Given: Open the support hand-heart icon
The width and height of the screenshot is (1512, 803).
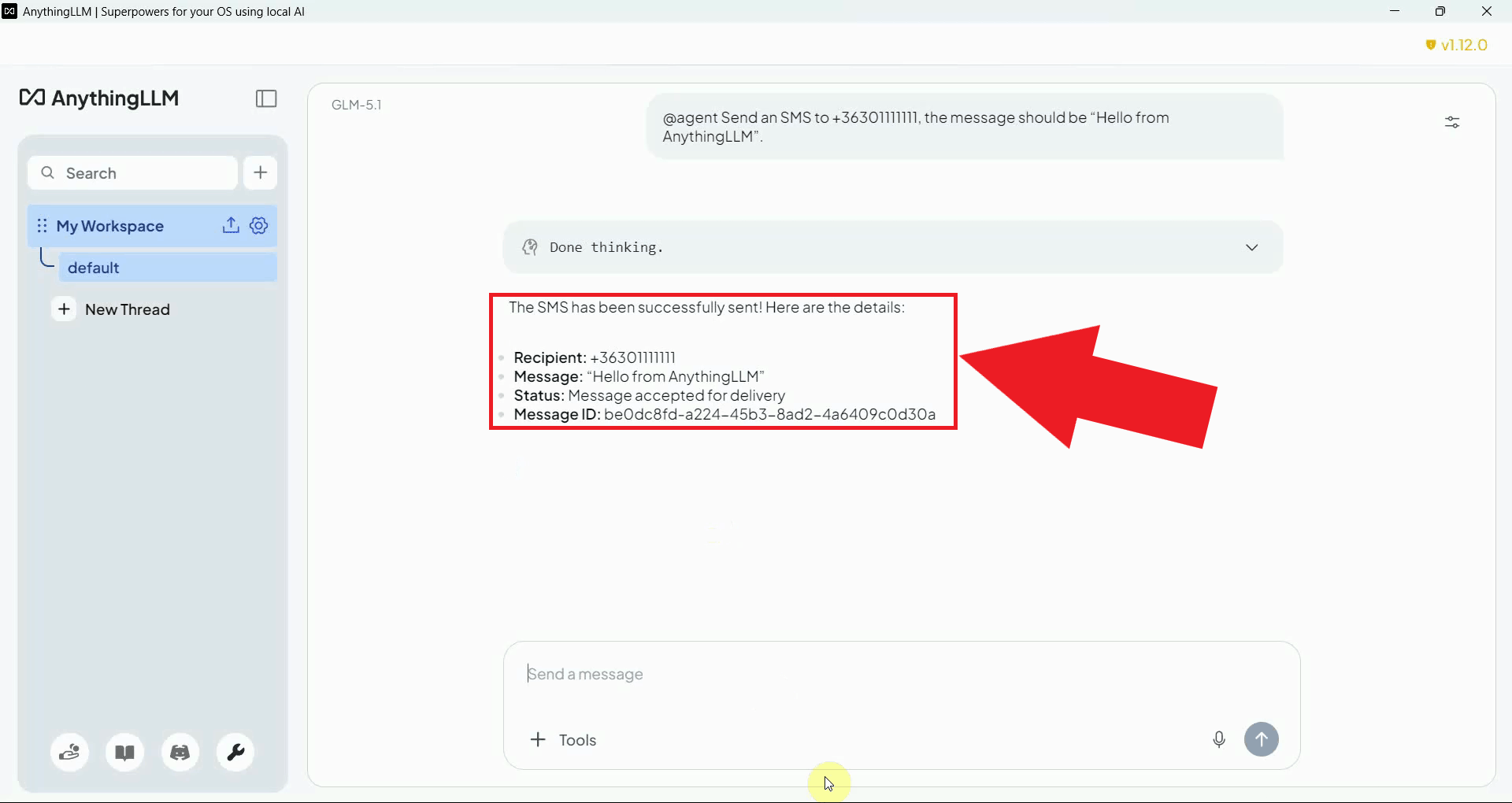Looking at the screenshot, I should click(70, 753).
